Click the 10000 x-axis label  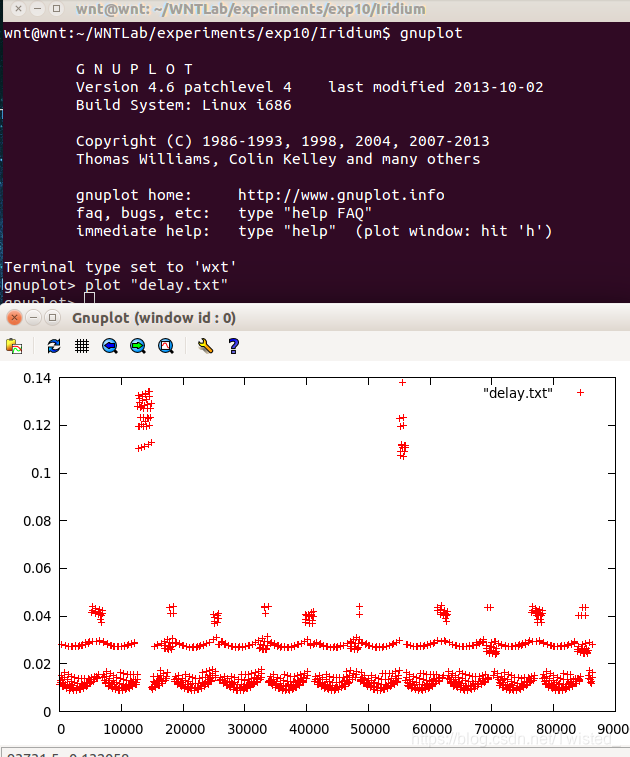[x=123, y=729]
